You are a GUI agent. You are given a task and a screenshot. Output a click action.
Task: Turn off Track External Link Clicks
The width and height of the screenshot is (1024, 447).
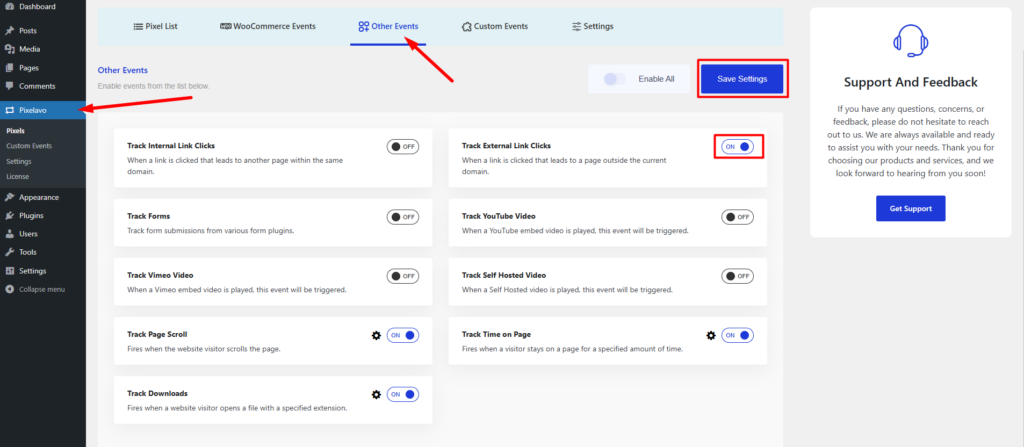(x=738, y=147)
